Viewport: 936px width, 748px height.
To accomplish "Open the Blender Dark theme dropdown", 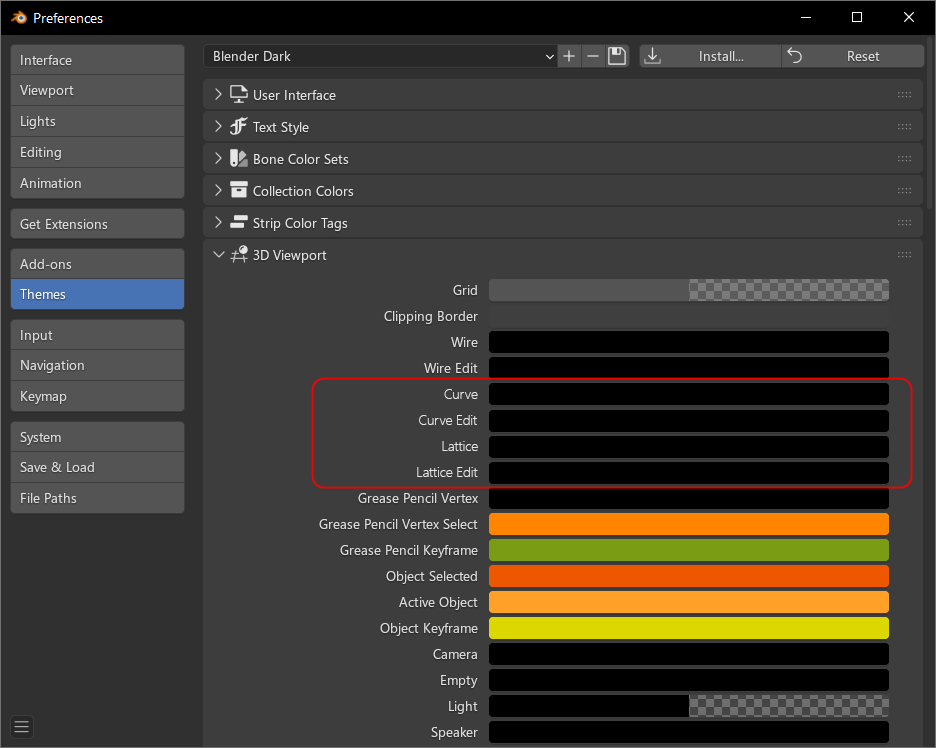I will point(380,56).
